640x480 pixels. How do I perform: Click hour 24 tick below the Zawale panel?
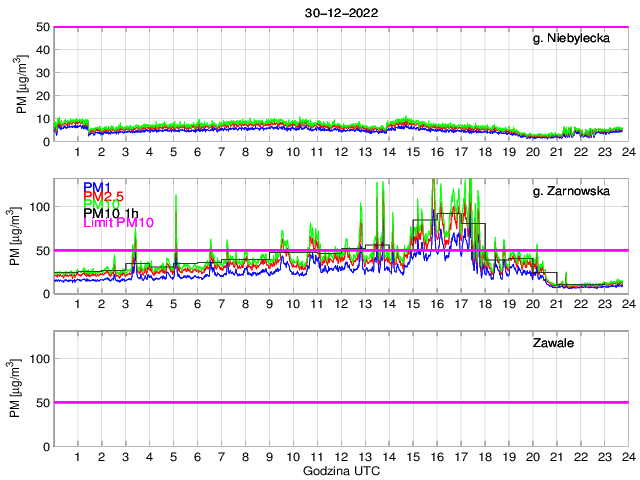click(x=627, y=456)
